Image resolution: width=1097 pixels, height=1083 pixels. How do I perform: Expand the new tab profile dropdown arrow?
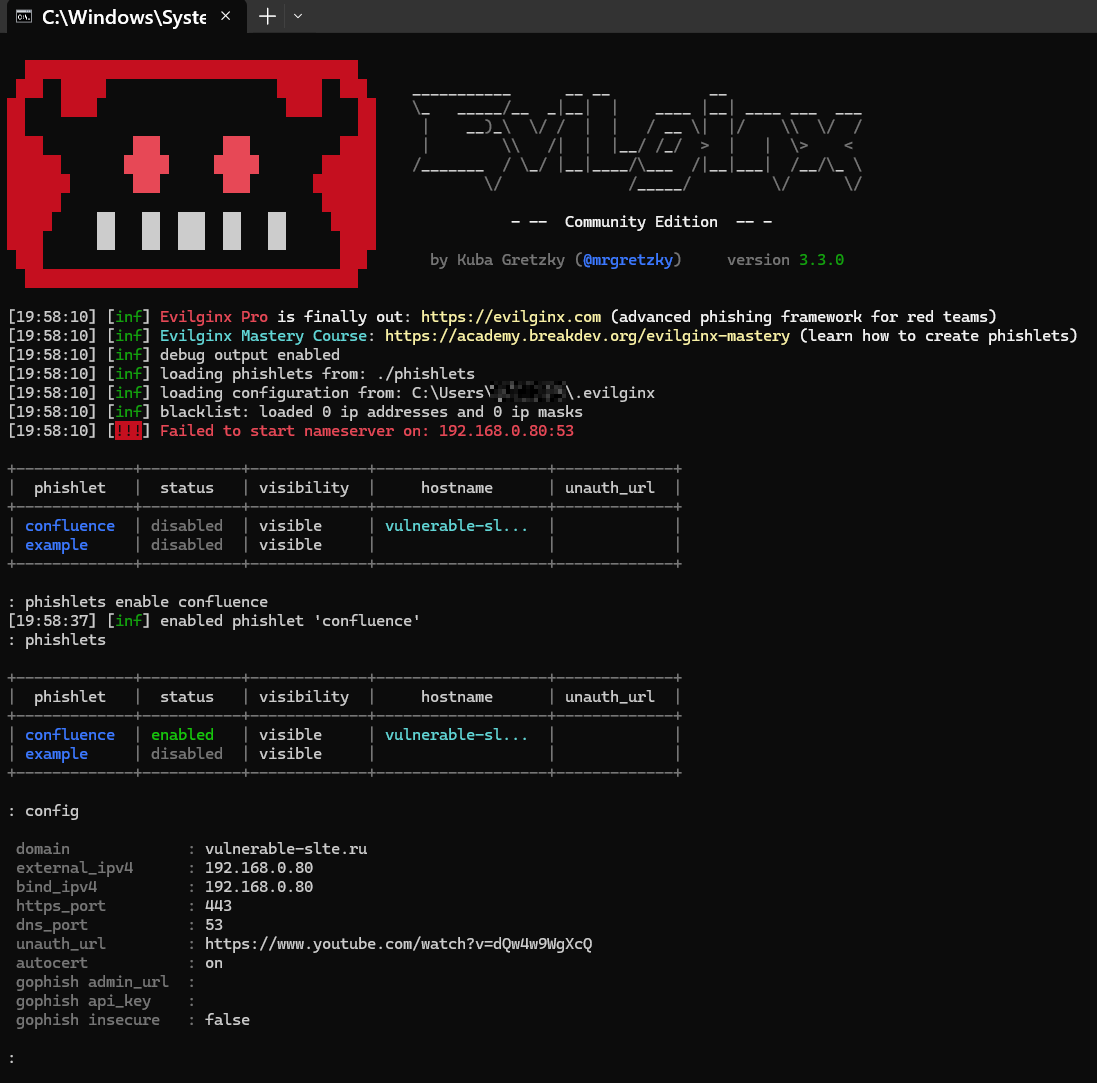(x=298, y=16)
